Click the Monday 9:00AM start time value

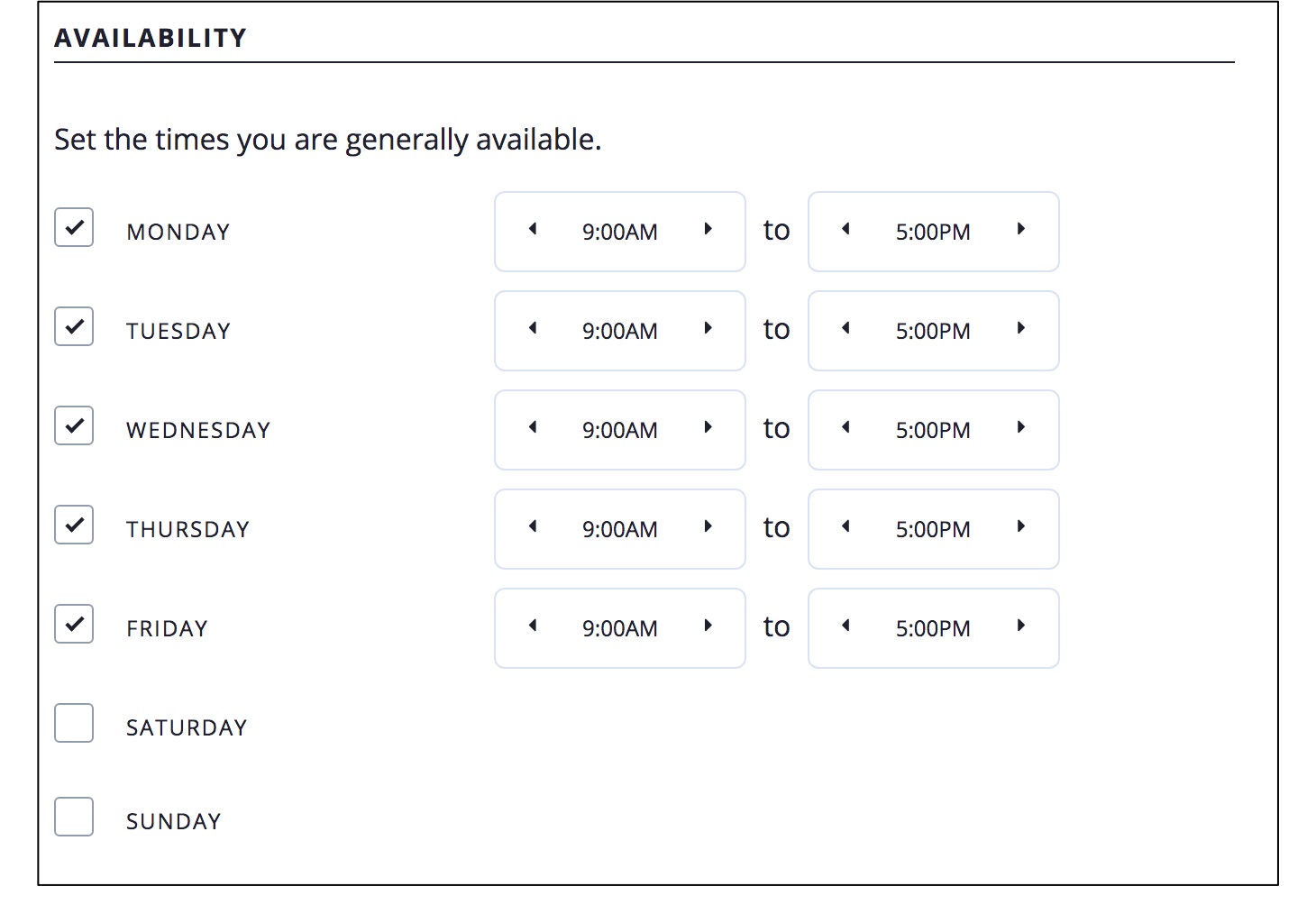pos(619,233)
